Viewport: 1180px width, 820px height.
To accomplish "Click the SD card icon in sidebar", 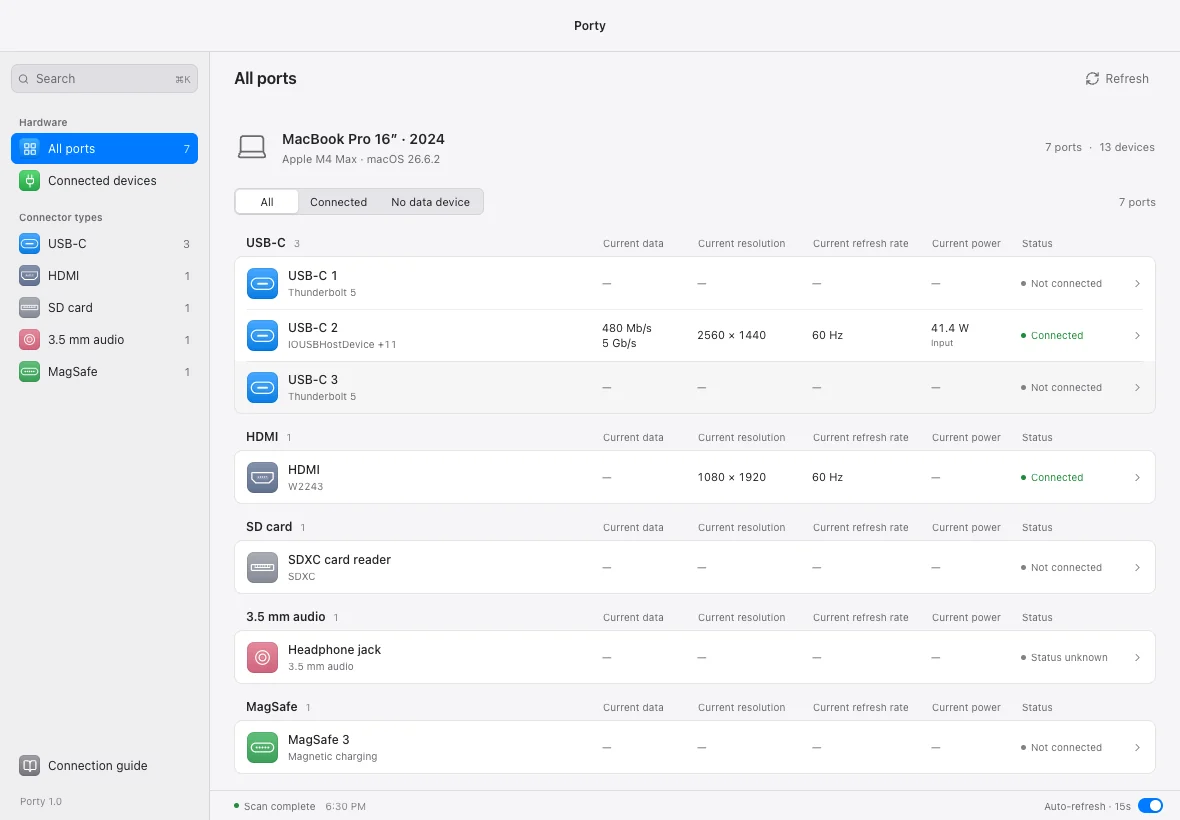I will [x=29, y=308].
